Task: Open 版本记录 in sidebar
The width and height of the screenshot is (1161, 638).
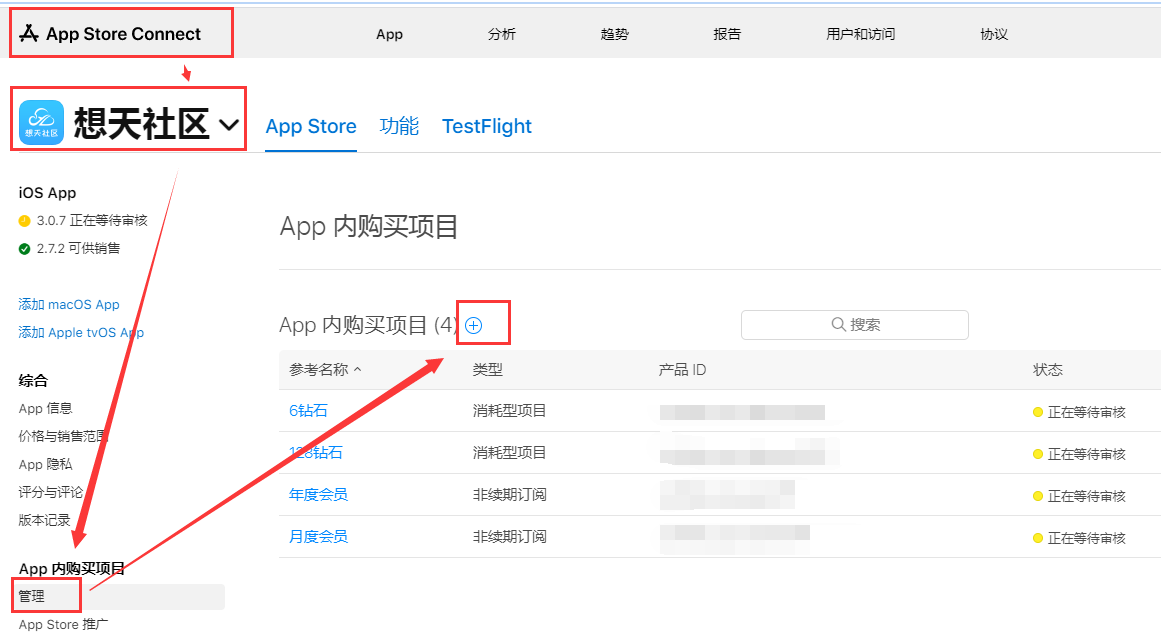Action: tap(44, 520)
